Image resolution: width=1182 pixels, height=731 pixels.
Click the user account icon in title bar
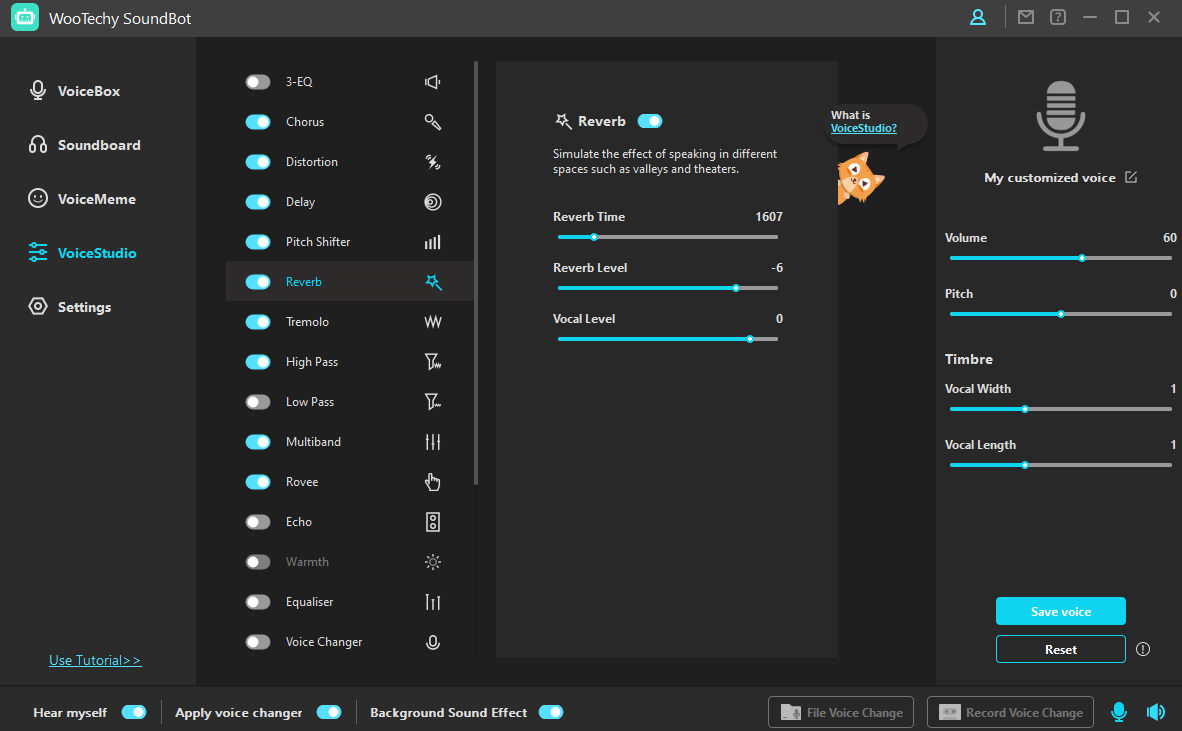pyautogui.click(x=978, y=17)
